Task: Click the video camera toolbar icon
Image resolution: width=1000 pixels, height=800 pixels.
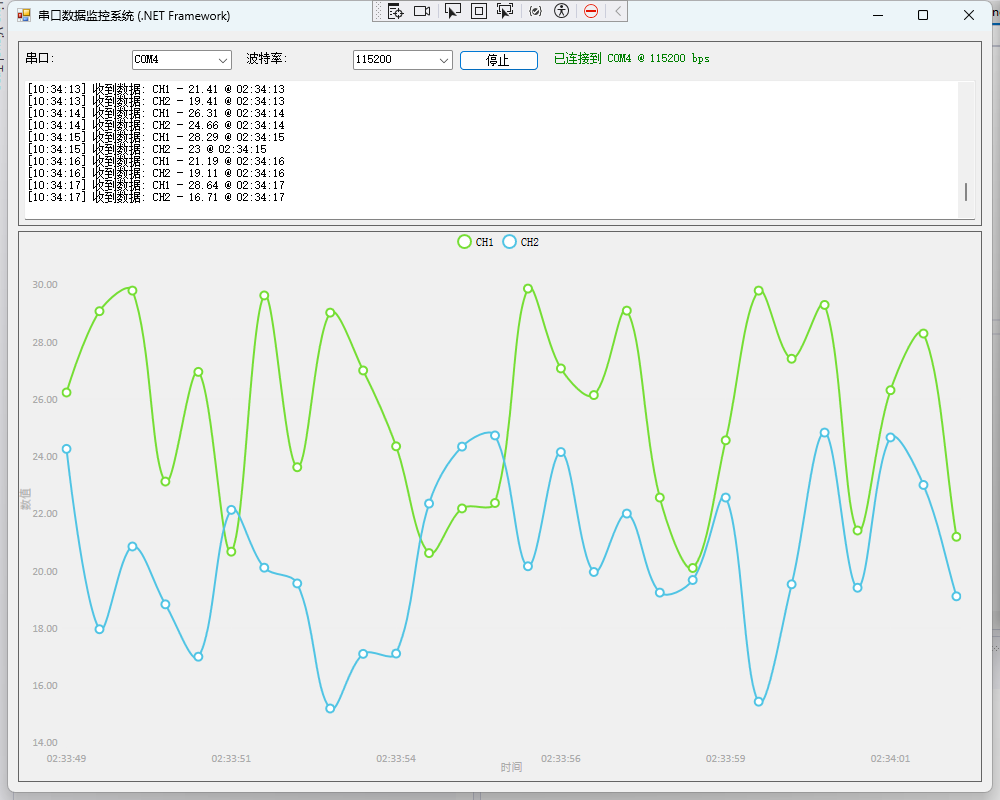Action: click(x=422, y=11)
